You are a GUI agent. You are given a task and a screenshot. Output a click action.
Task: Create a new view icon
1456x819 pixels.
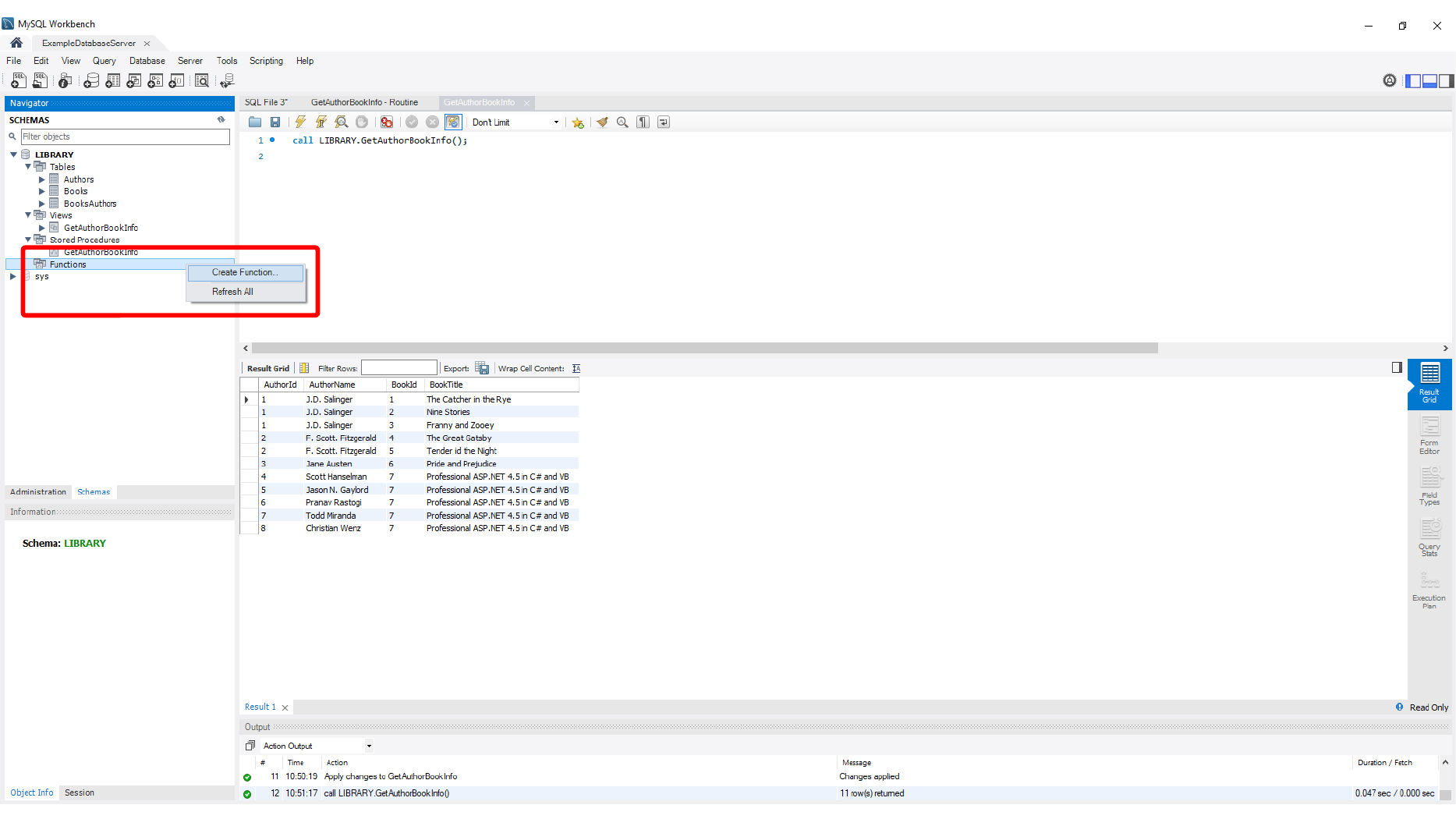click(133, 80)
